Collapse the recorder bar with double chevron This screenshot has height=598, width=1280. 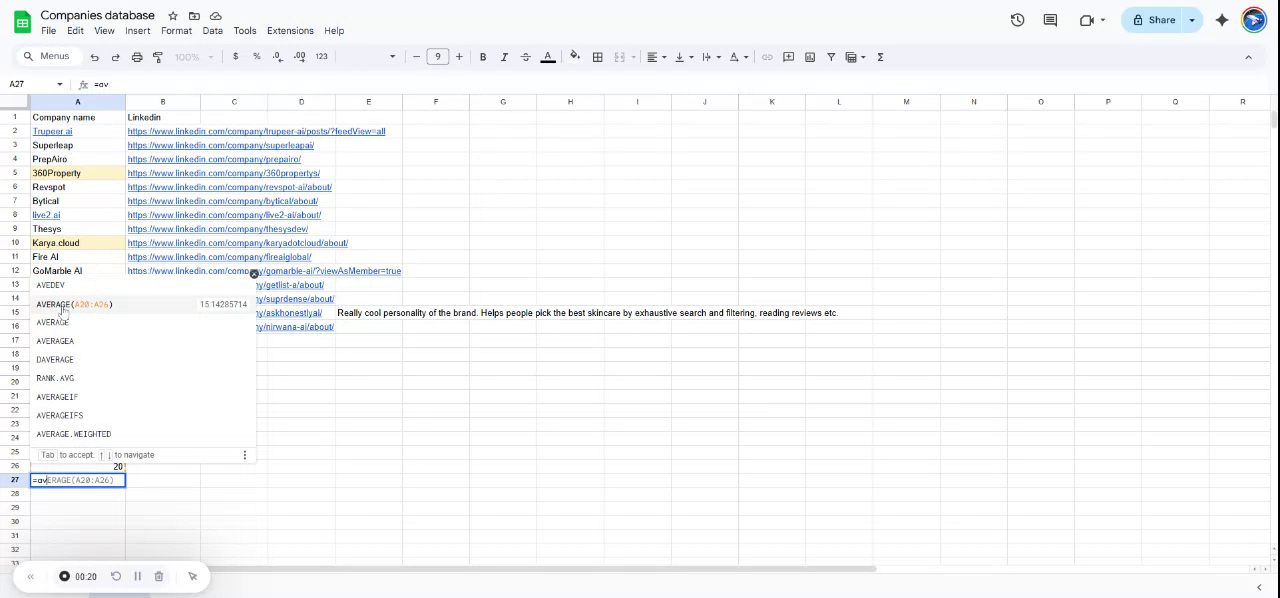[x=30, y=576]
